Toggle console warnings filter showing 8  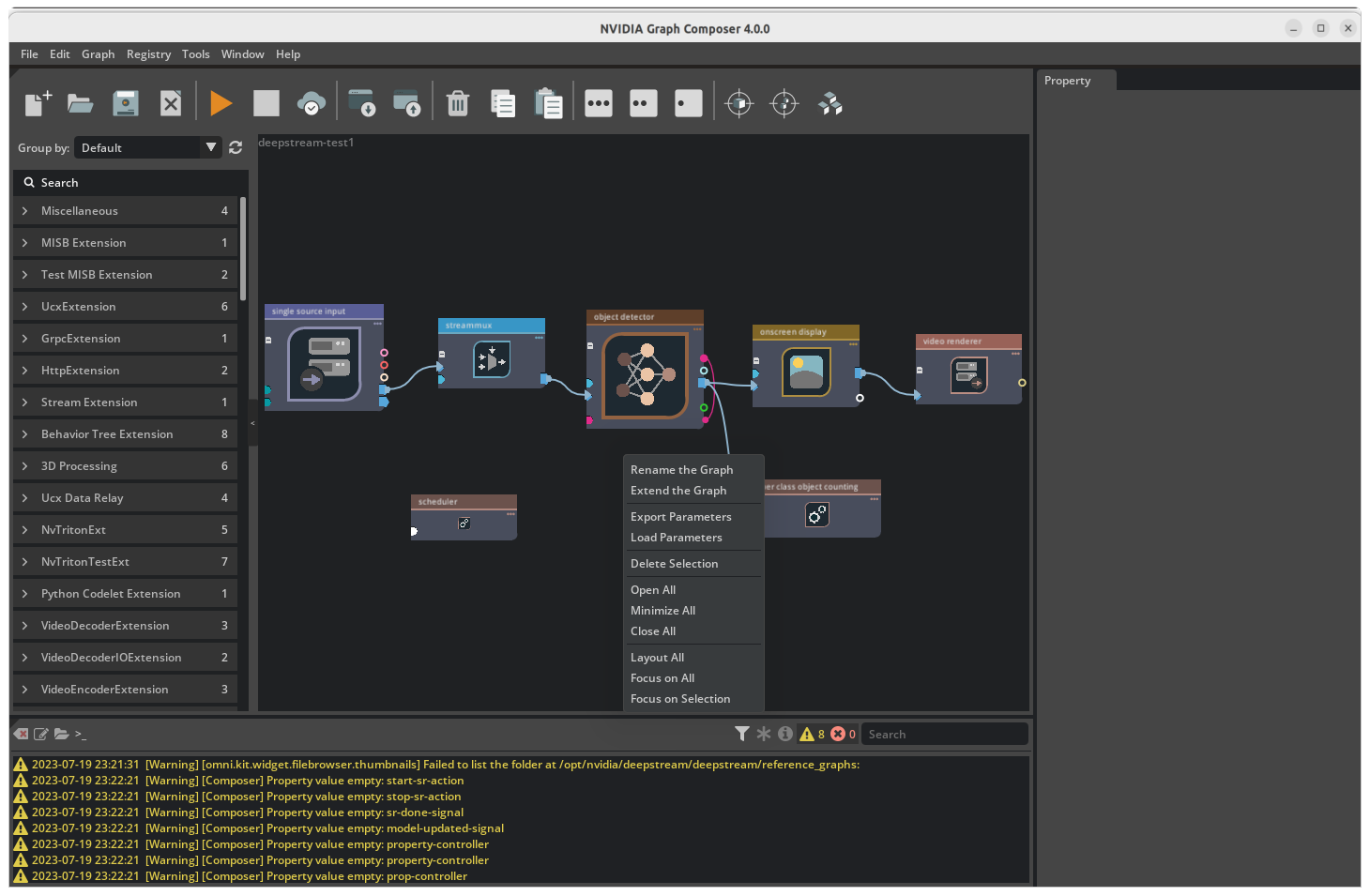[812, 734]
